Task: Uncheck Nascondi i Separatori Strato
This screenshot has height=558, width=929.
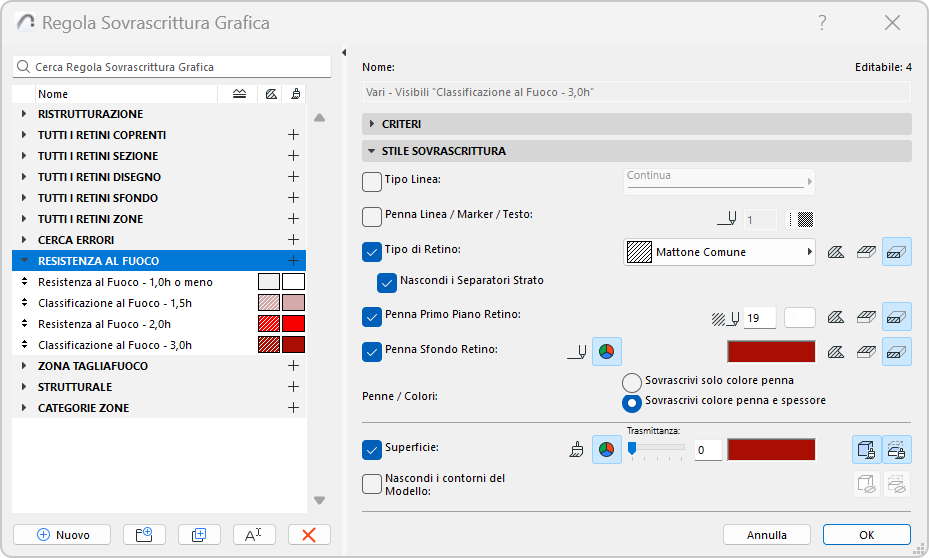Action: [x=388, y=282]
